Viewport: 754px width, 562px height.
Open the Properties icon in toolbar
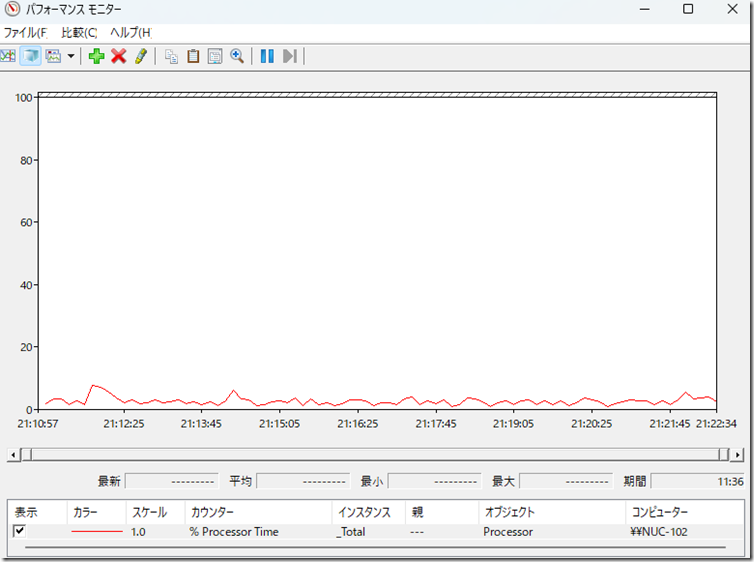tap(214, 56)
